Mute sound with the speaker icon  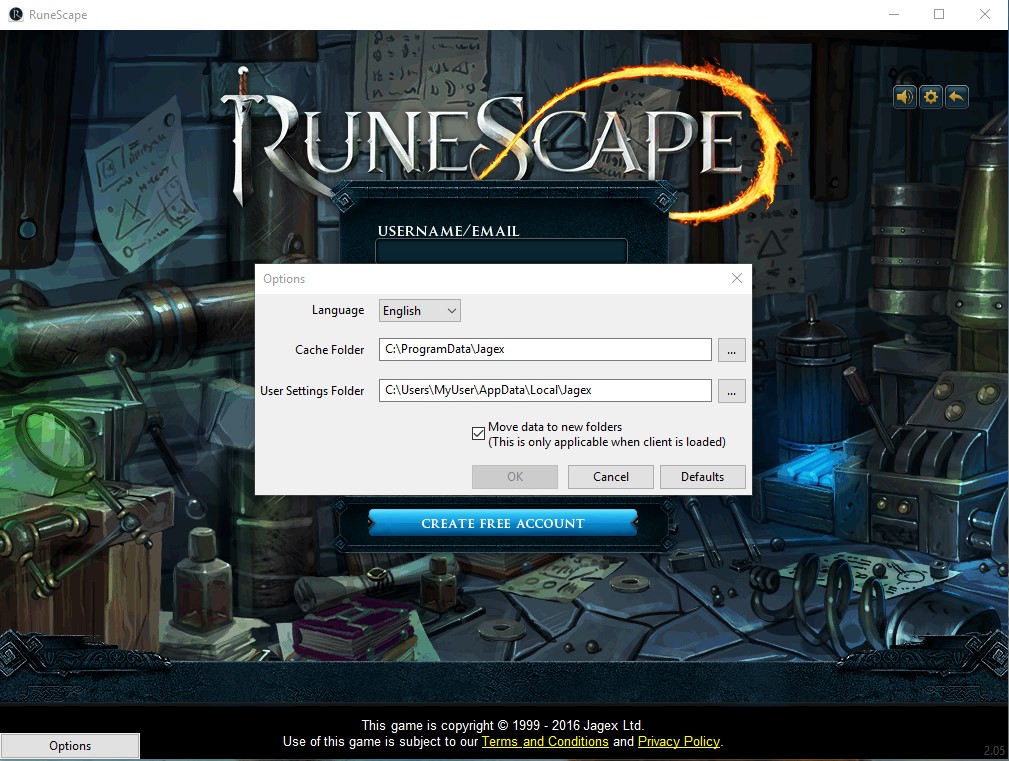[x=905, y=97]
